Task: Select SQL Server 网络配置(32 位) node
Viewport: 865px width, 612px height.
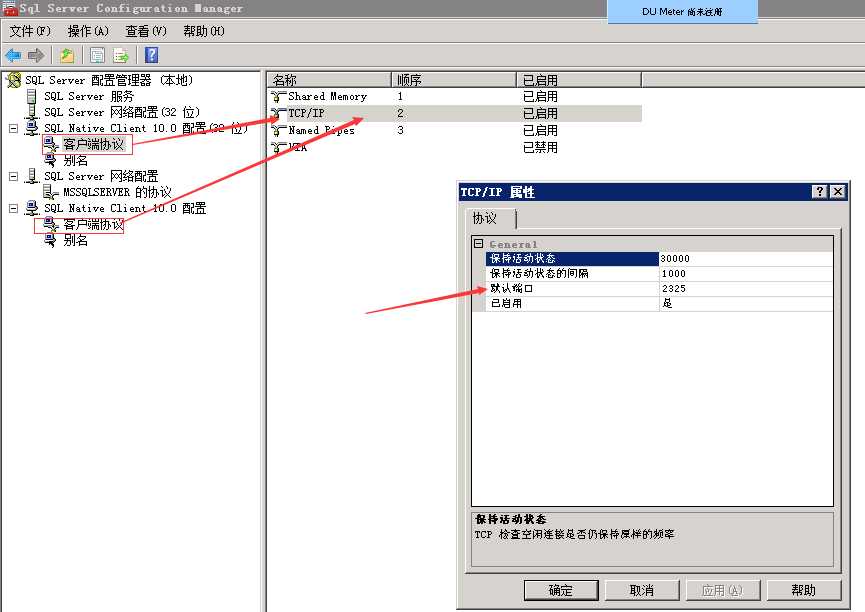Action: coord(122,113)
